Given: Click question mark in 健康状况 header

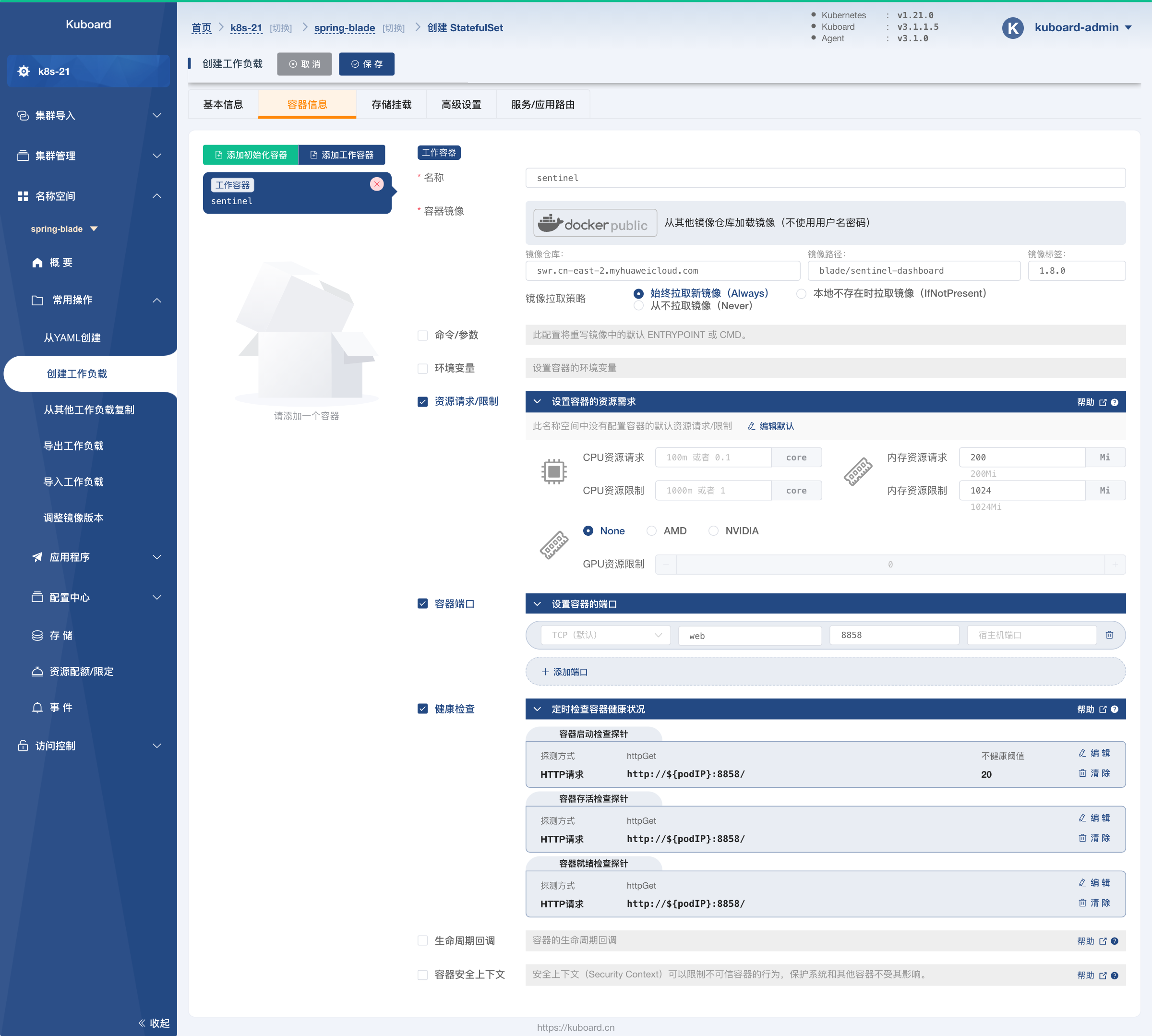Looking at the screenshot, I should click(x=1115, y=709).
